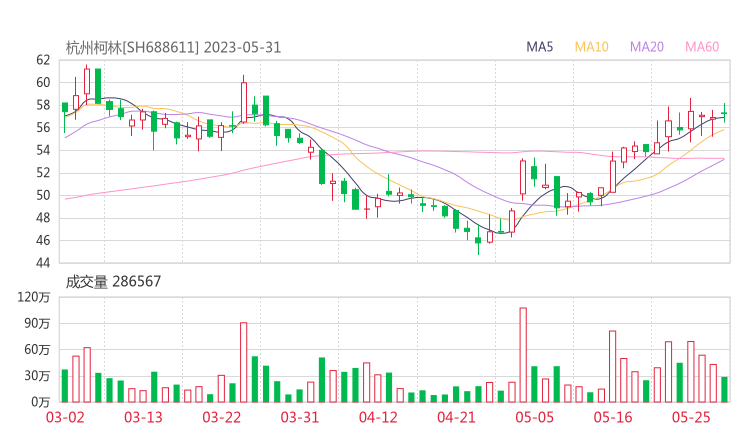Click the 成交量 286567 volume label
This screenshot has width=740, height=440.
pos(113,281)
